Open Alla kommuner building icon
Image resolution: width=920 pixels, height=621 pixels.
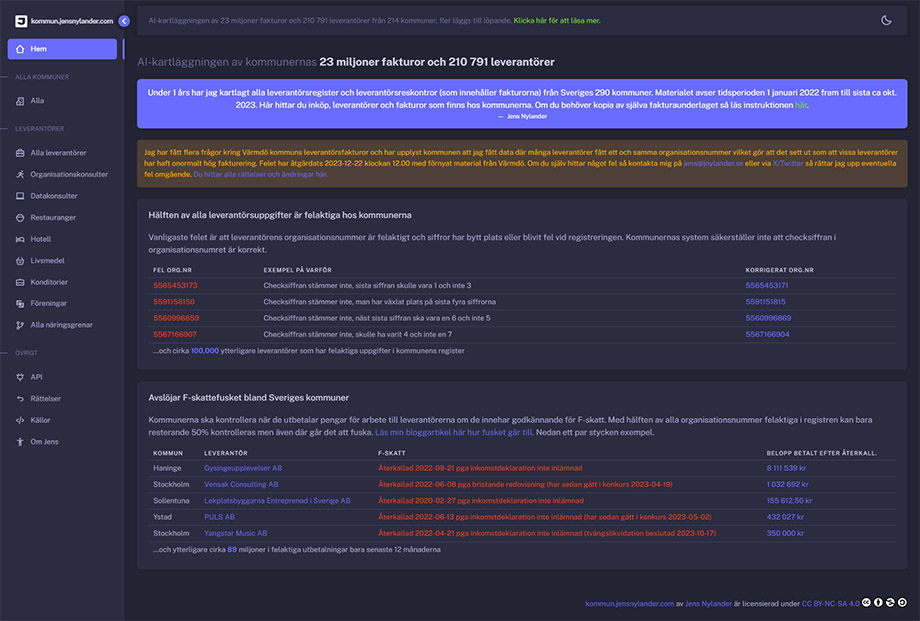pos(21,101)
